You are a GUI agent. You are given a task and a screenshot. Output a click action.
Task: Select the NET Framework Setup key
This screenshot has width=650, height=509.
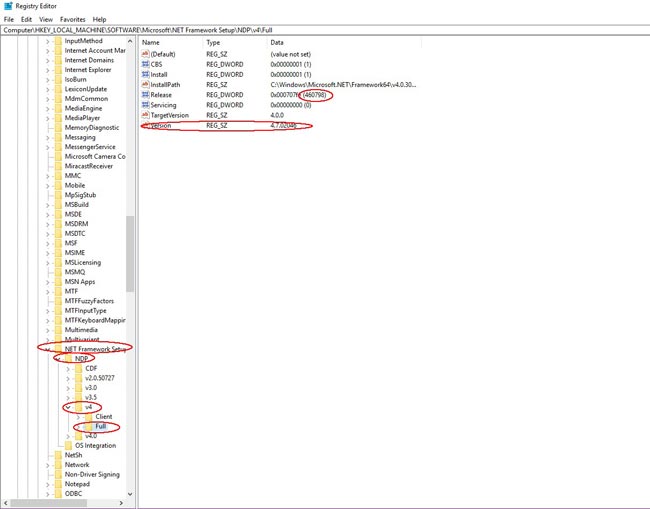pyautogui.click(x=95, y=349)
